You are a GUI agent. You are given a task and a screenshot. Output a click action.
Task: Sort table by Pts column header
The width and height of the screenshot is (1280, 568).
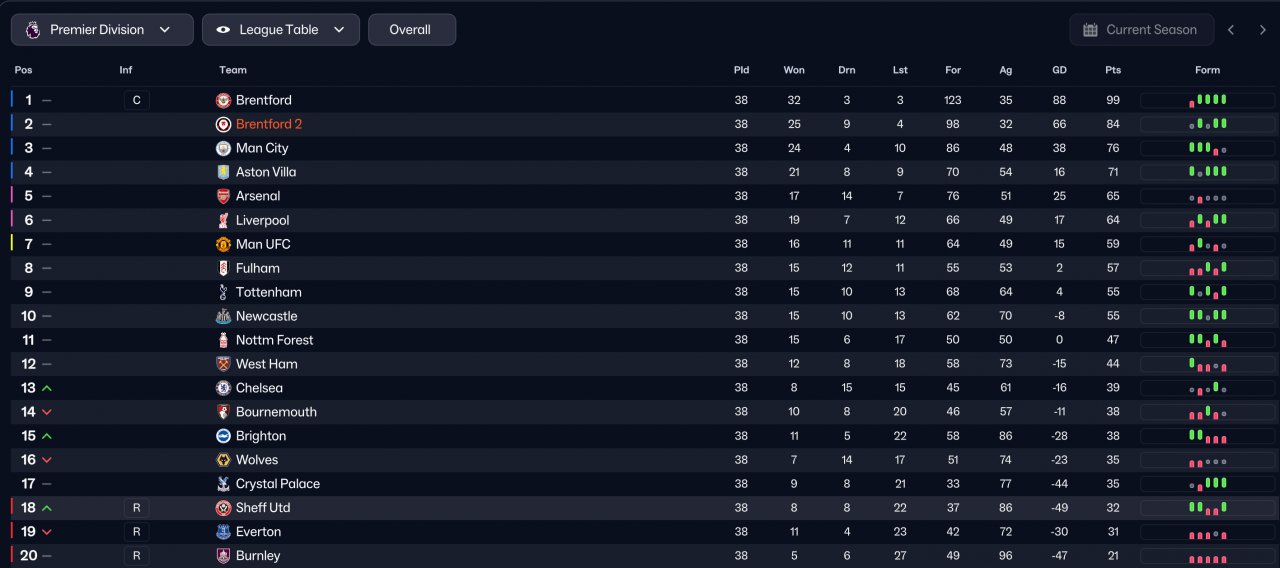[x=1113, y=70]
